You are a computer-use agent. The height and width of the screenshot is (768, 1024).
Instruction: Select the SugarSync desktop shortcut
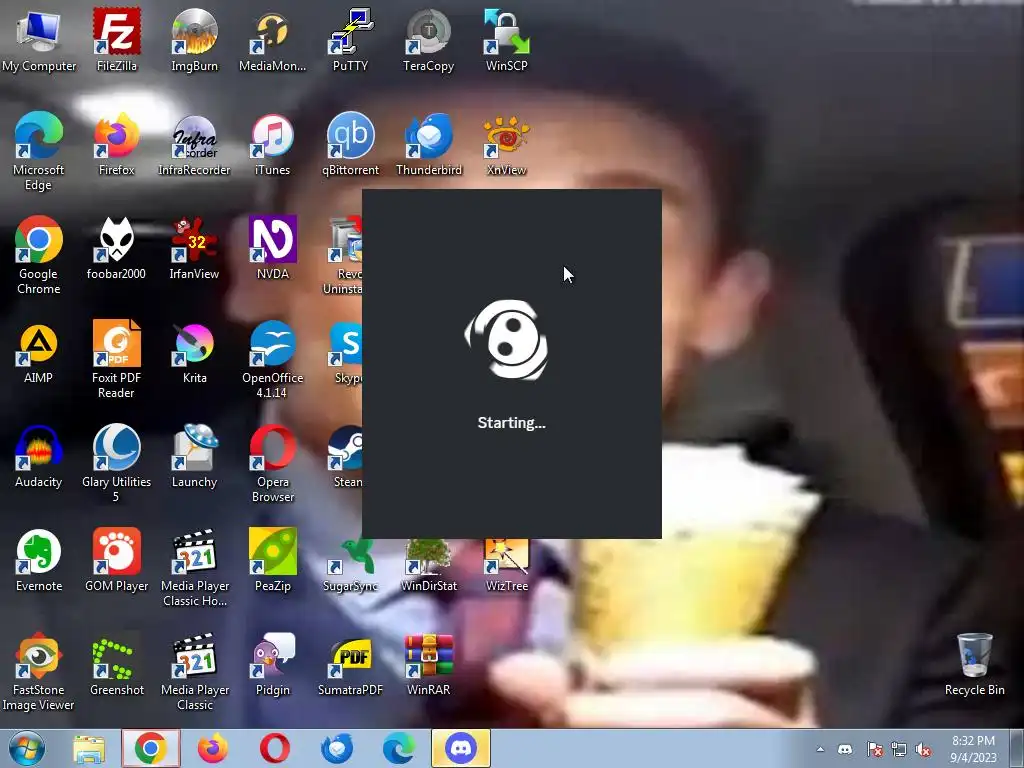coord(351,566)
